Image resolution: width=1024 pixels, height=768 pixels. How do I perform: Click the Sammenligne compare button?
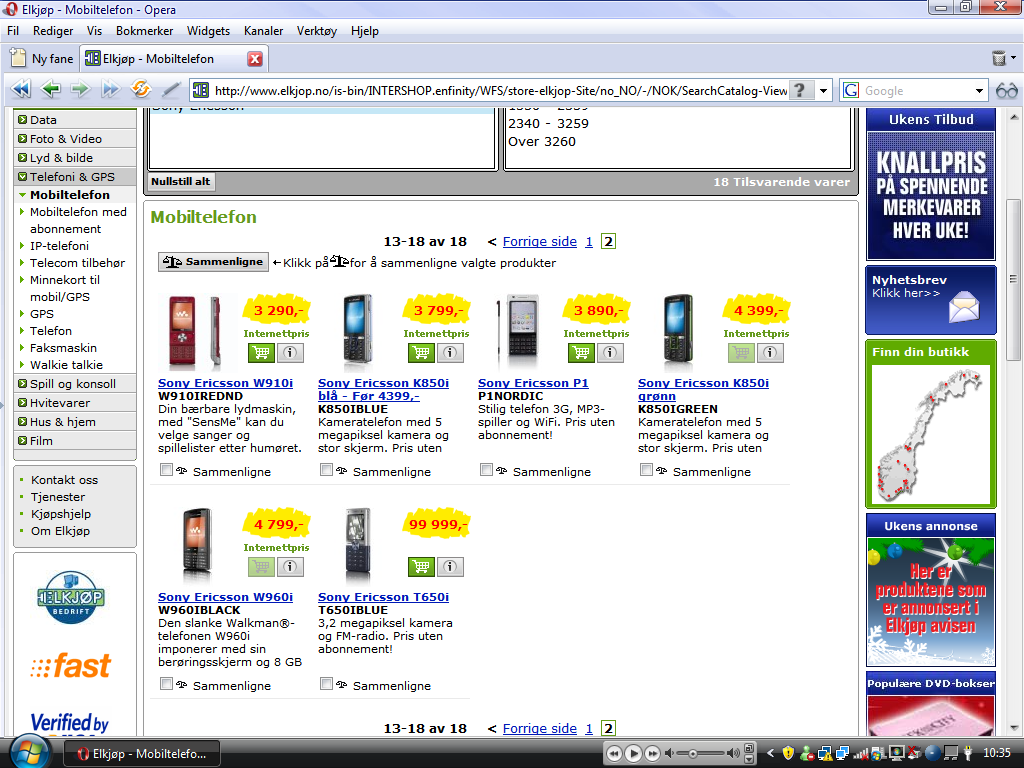[x=214, y=262]
